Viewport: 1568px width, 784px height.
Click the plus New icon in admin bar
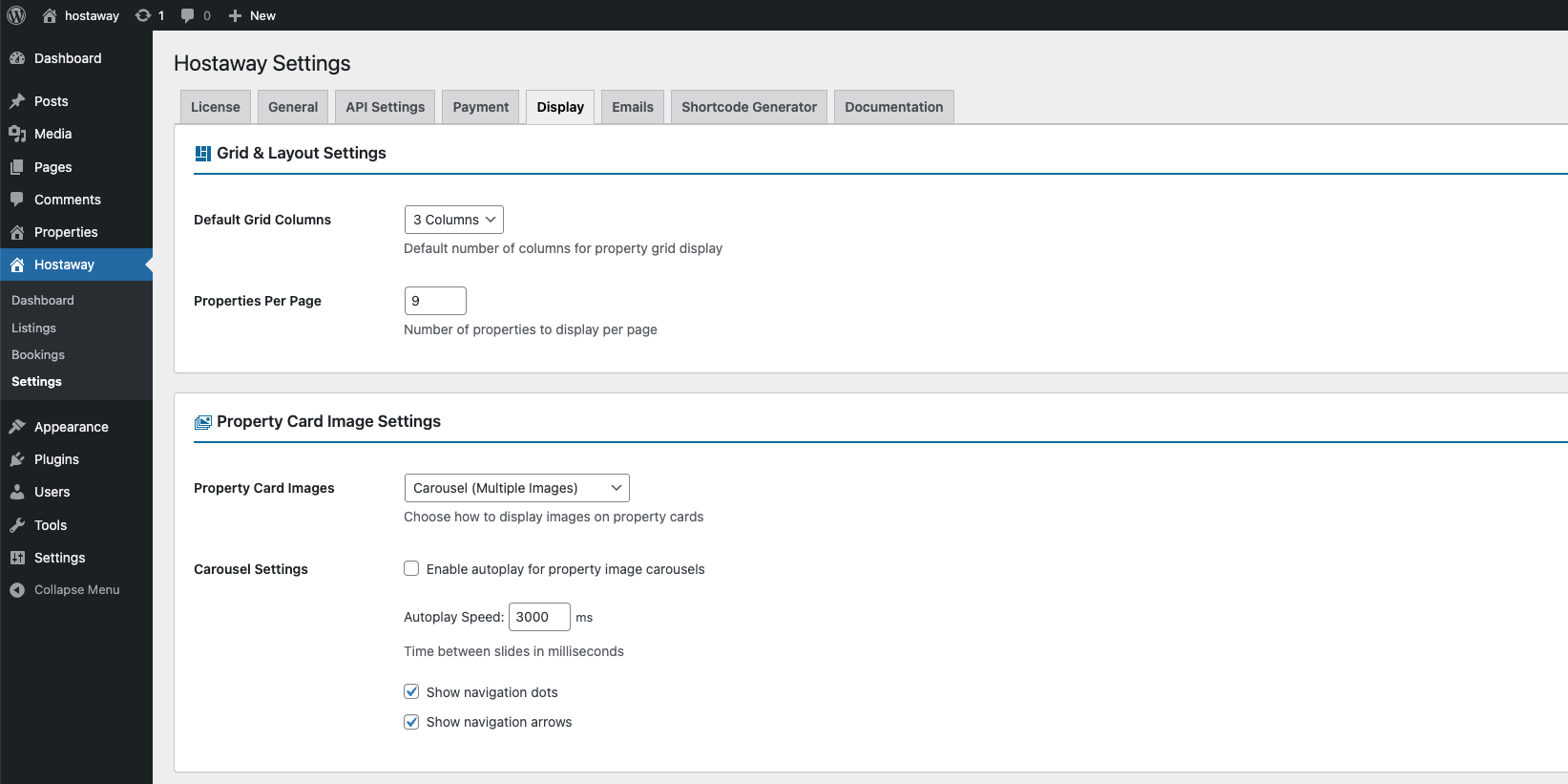(235, 15)
